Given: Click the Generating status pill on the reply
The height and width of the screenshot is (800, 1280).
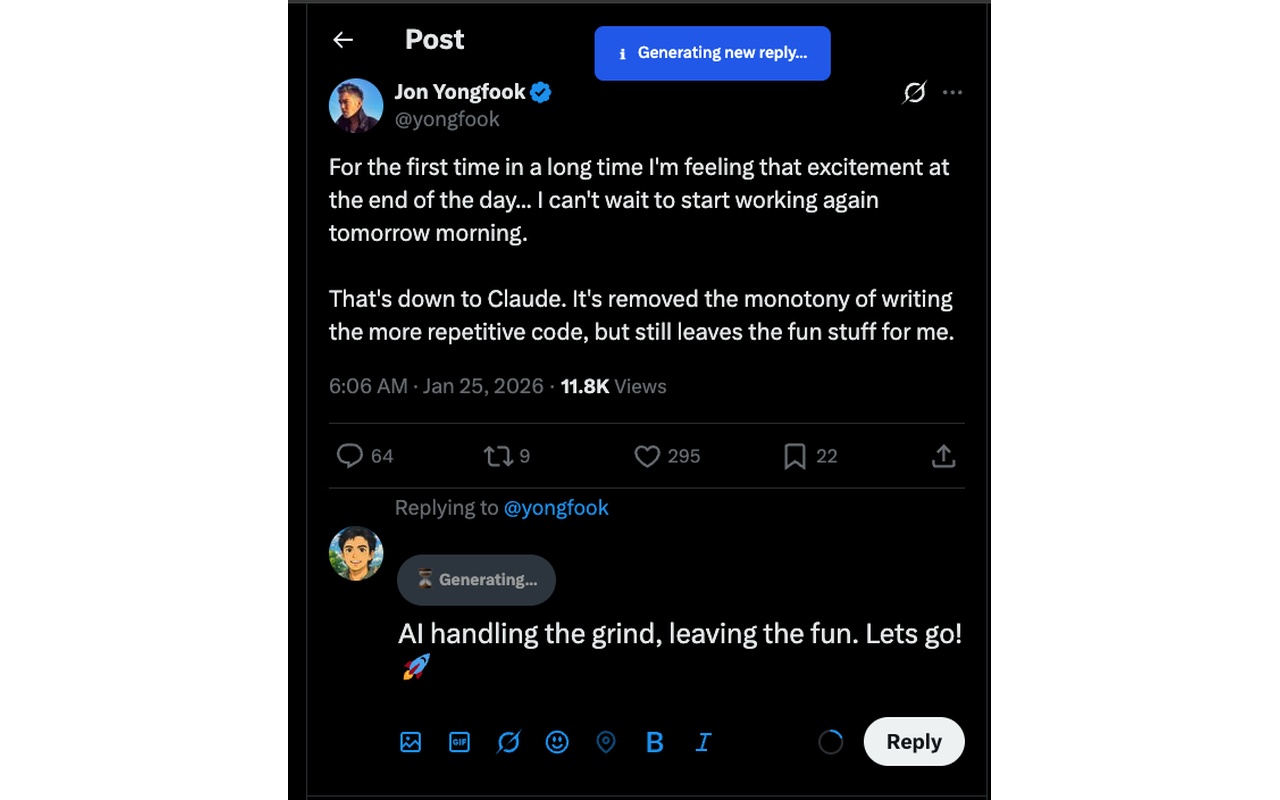Looking at the screenshot, I should (x=476, y=580).
